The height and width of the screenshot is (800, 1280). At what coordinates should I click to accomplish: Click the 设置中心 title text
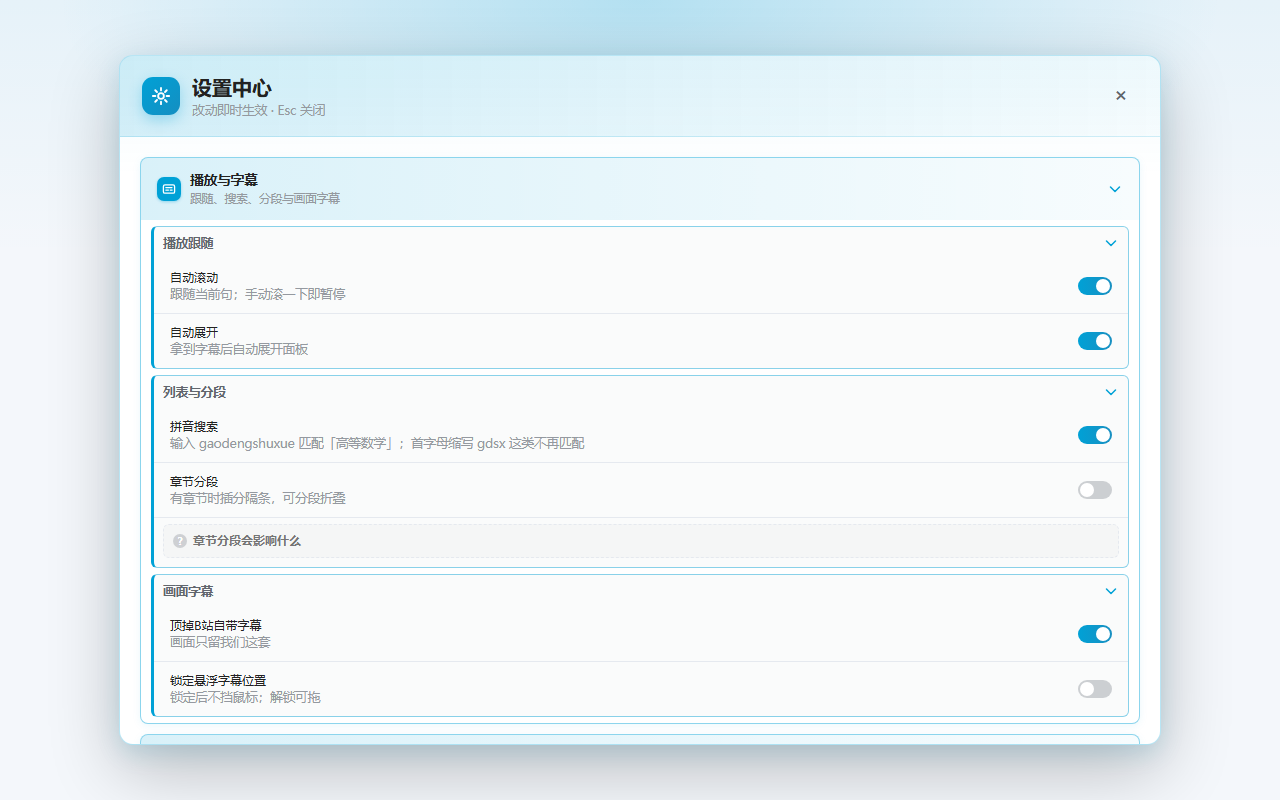pos(232,88)
